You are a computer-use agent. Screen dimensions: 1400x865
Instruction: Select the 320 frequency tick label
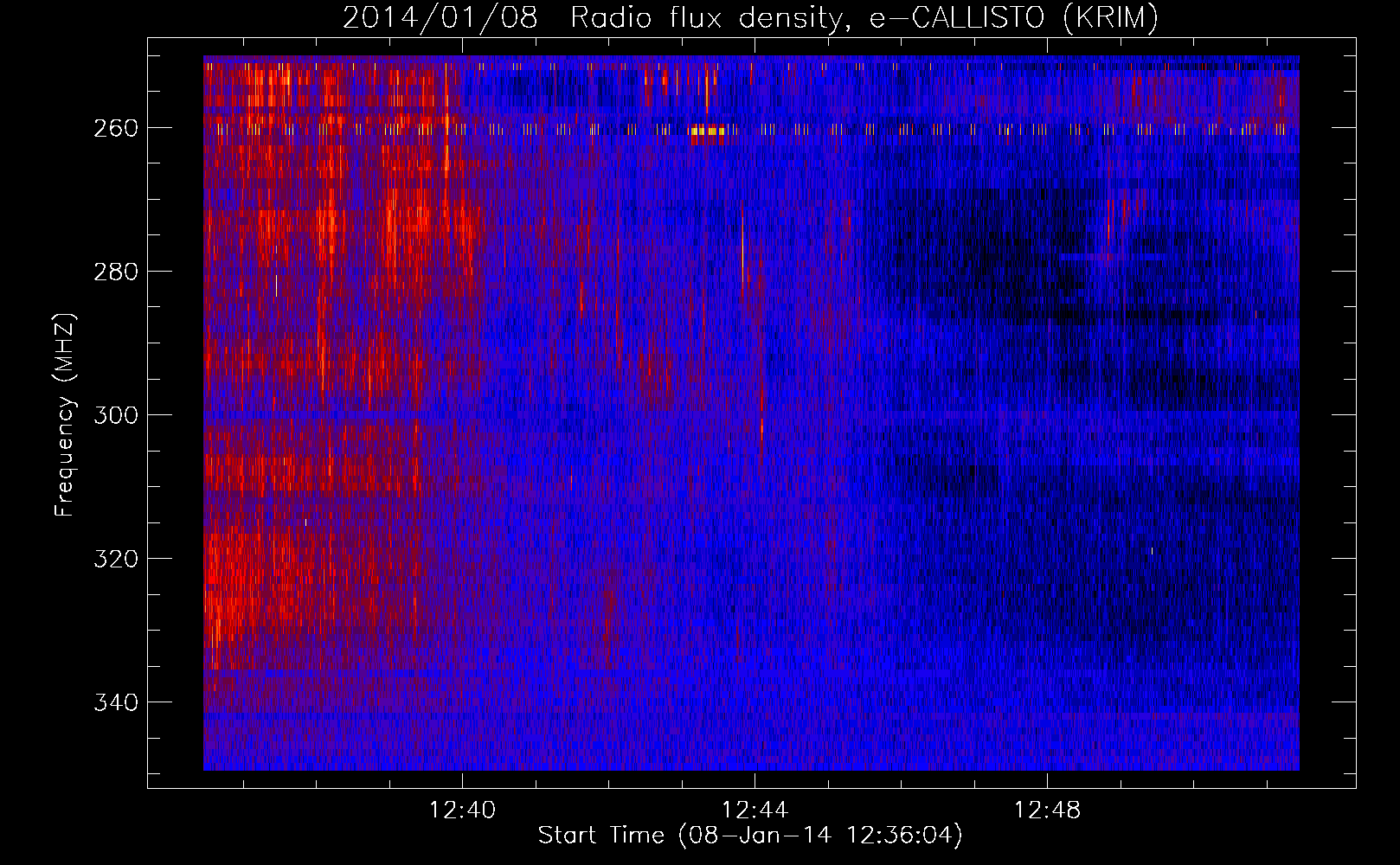point(116,559)
